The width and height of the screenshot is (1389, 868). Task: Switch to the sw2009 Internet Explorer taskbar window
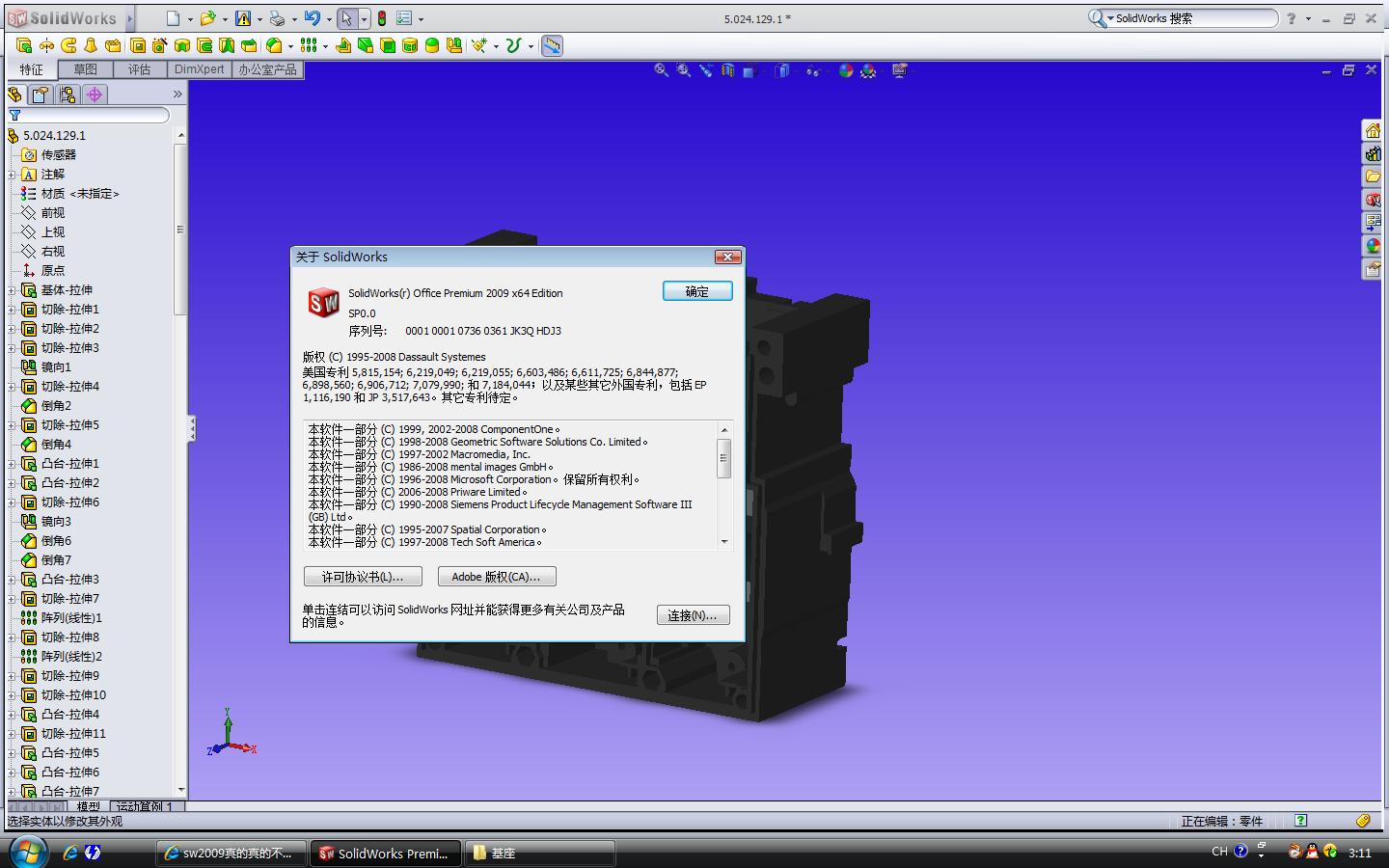[x=231, y=853]
